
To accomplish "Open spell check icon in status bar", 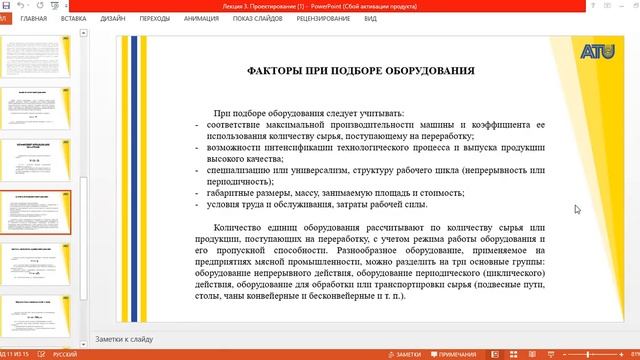I will [x=41, y=354].
